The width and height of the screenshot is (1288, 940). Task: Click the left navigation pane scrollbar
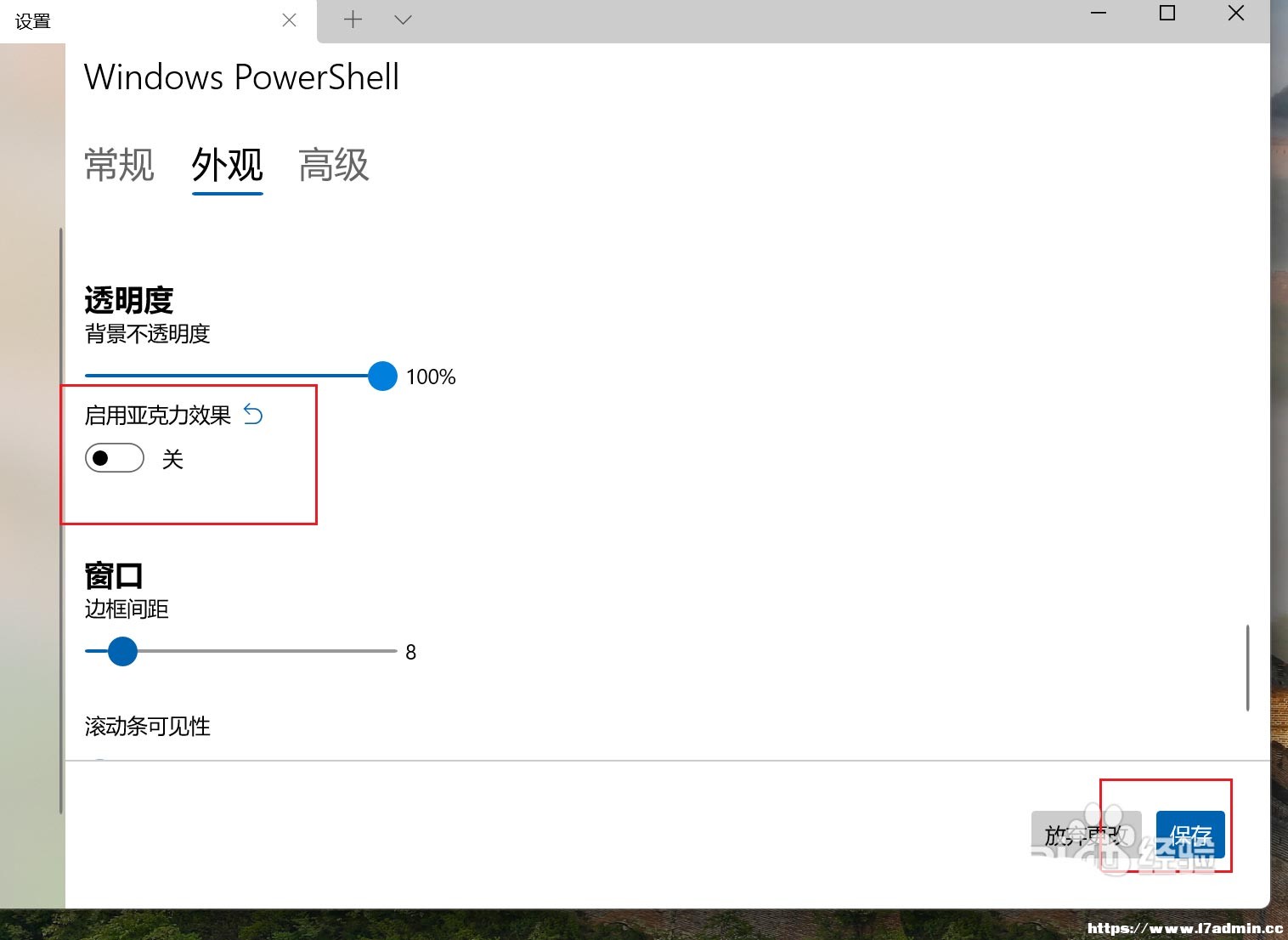tap(60, 520)
